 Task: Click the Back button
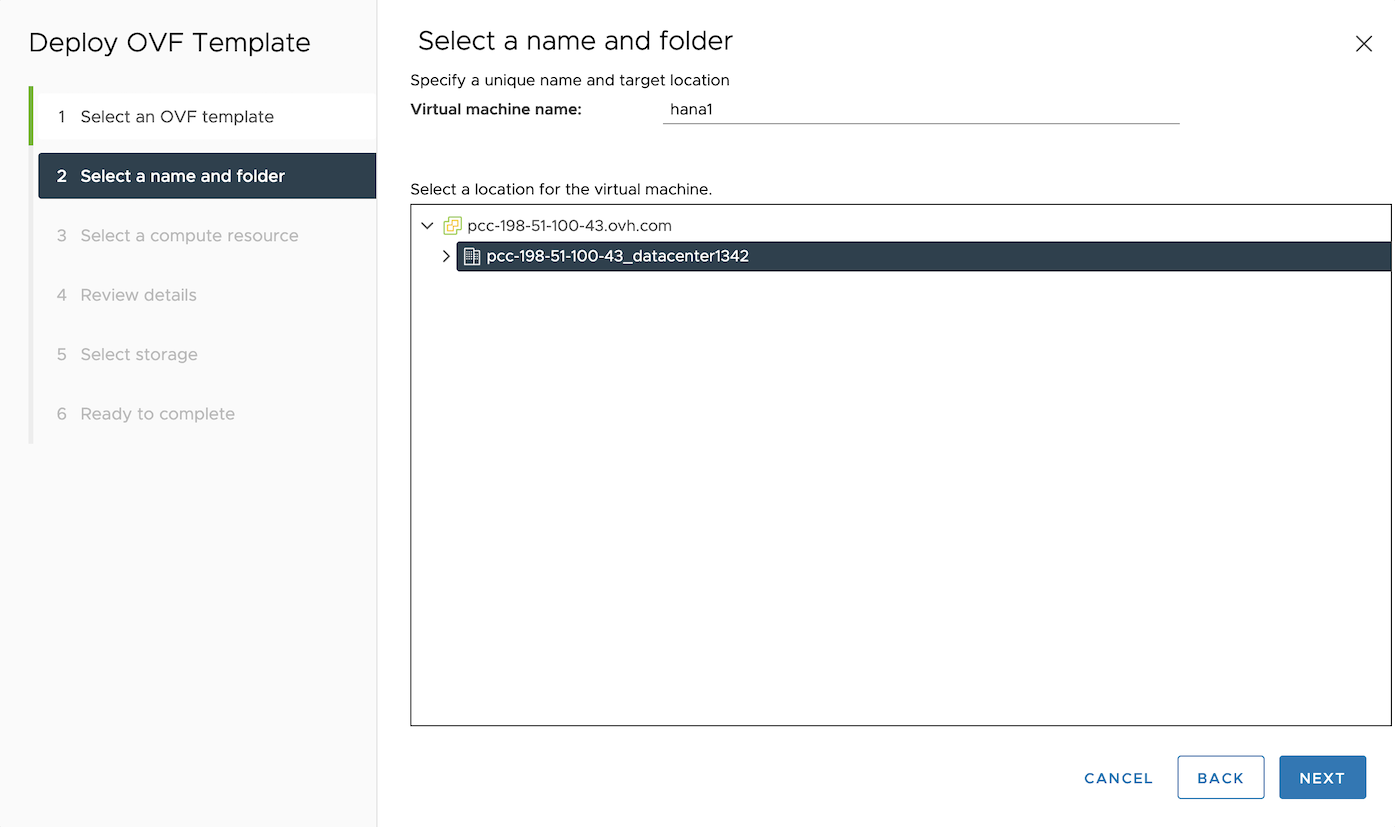point(1220,778)
